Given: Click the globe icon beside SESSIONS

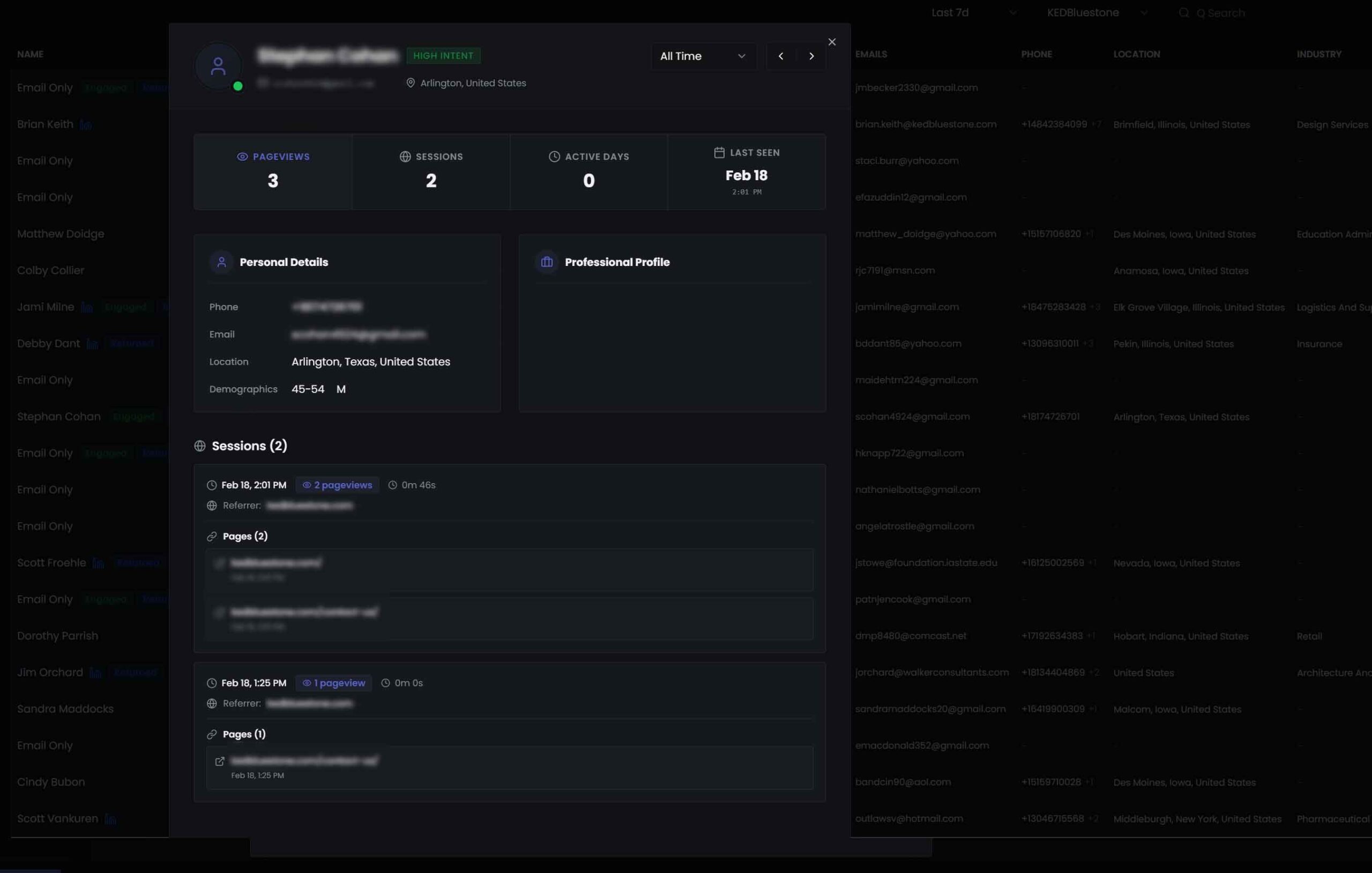Looking at the screenshot, I should click(x=405, y=156).
